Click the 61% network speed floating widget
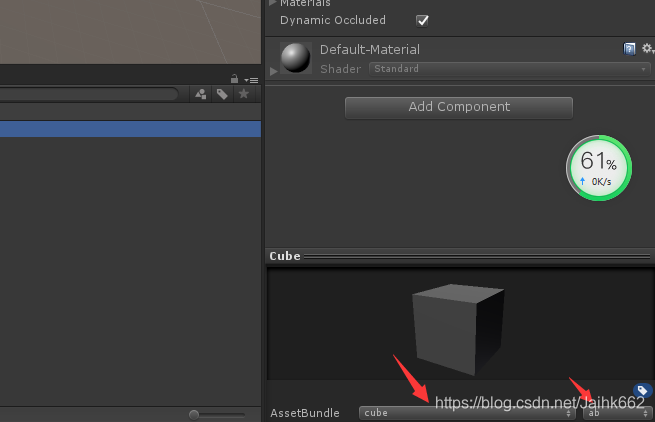This screenshot has height=422, width=655. pyautogui.click(x=599, y=168)
